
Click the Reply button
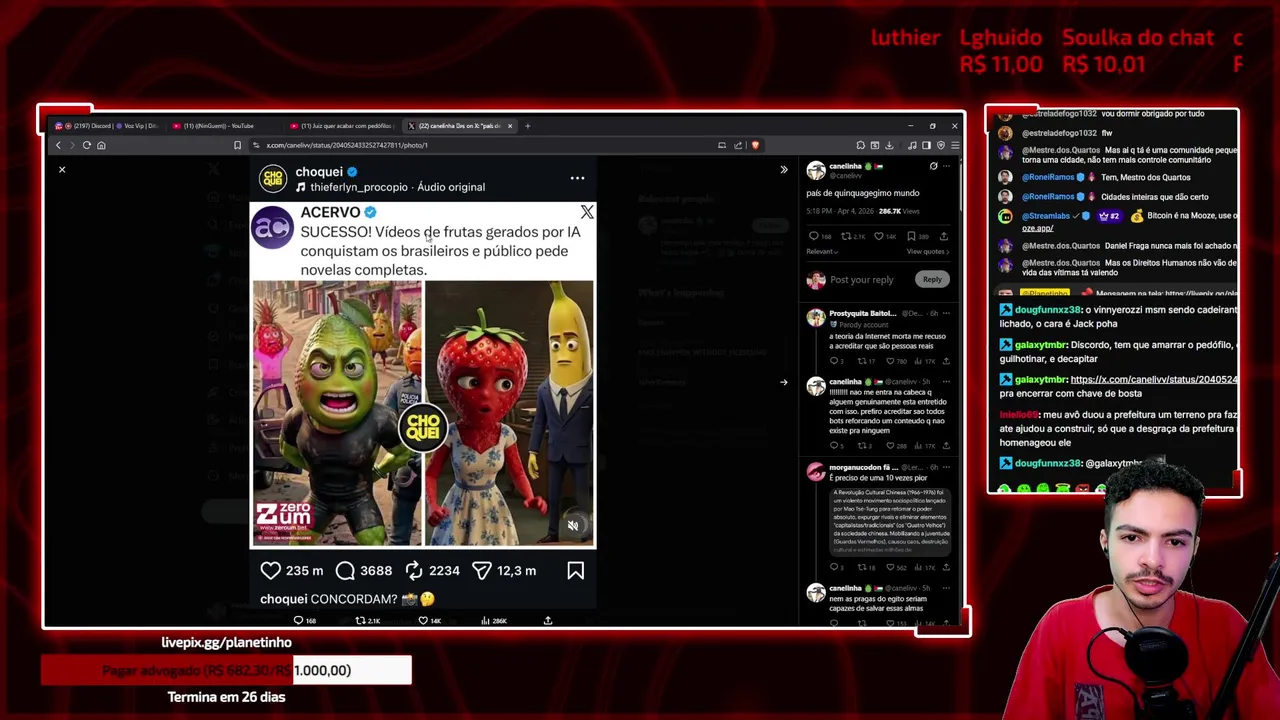click(931, 280)
